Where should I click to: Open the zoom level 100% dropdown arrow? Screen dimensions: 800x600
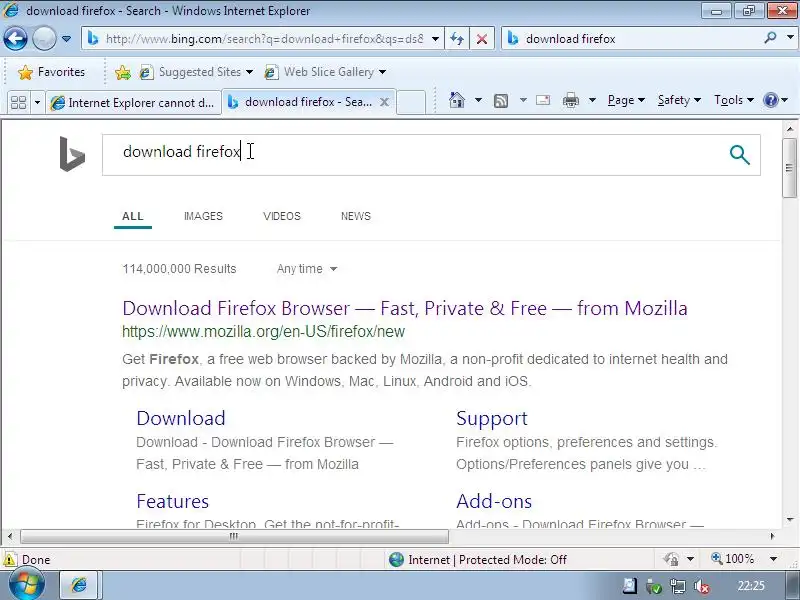click(x=773, y=559)
